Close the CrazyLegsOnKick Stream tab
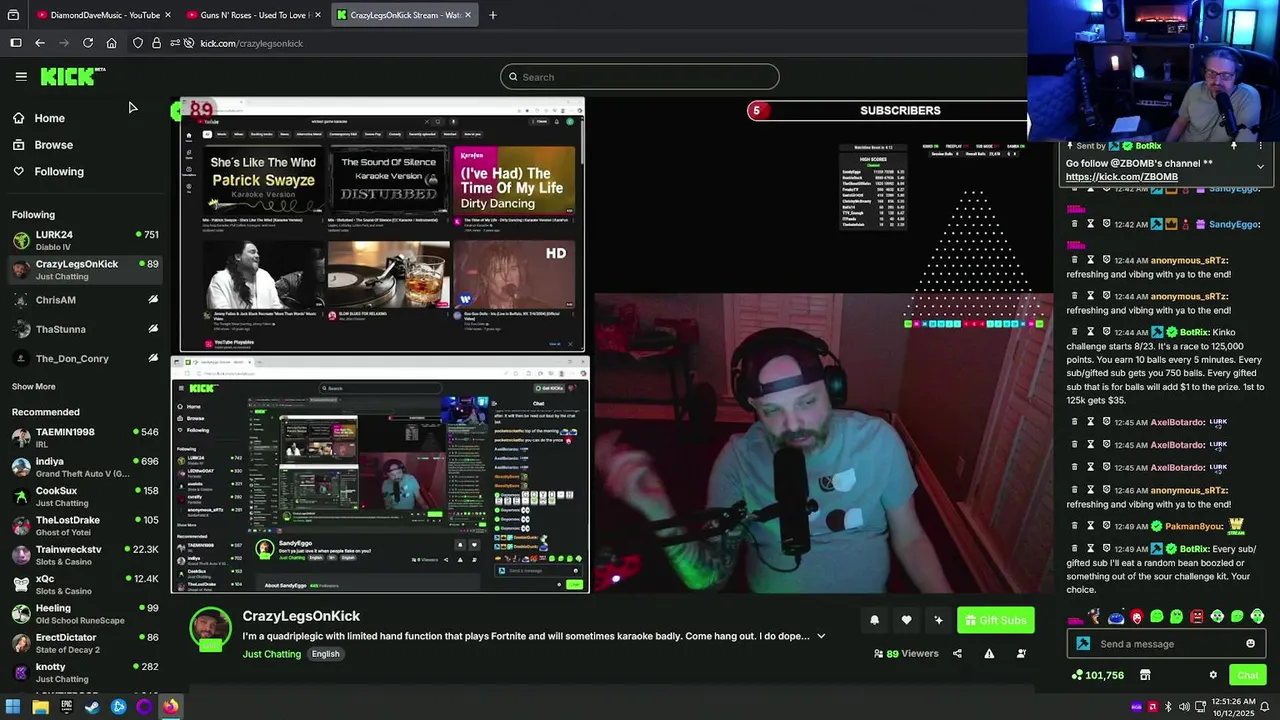This screenshot has height=720, width=1280. pyautogui.click(x=468, y=15)
